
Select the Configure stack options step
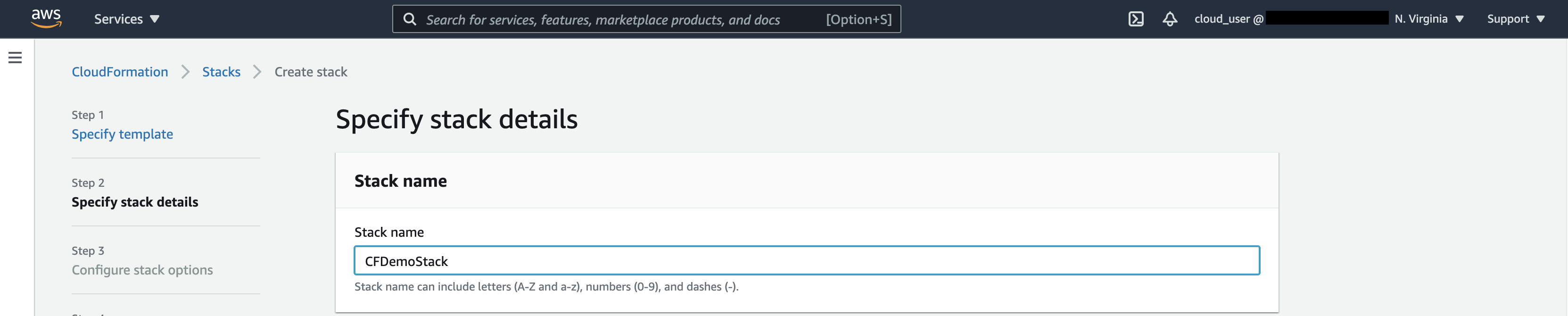pos(142,270)
